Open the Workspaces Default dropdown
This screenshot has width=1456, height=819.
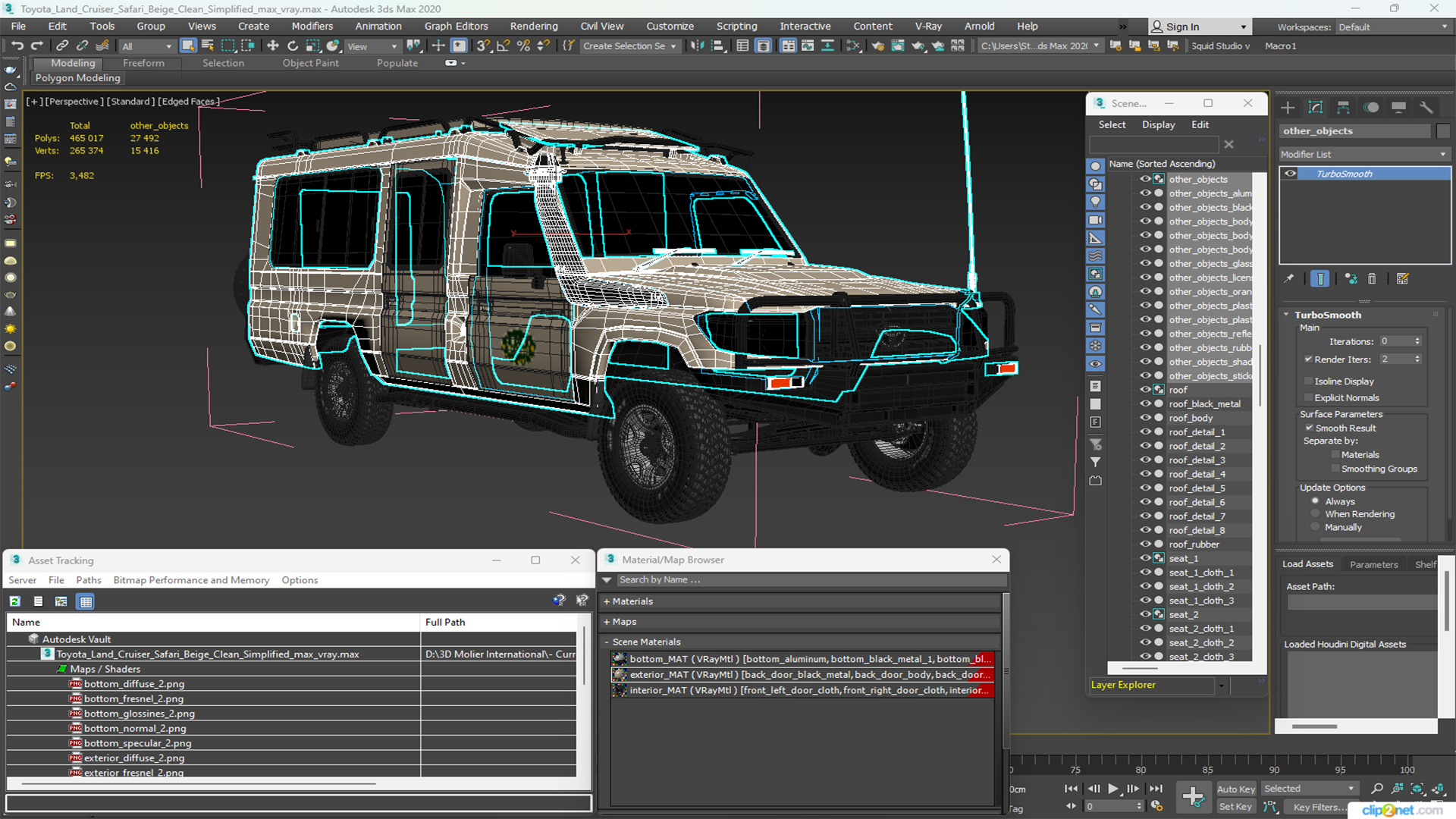tap(1392, 27)
